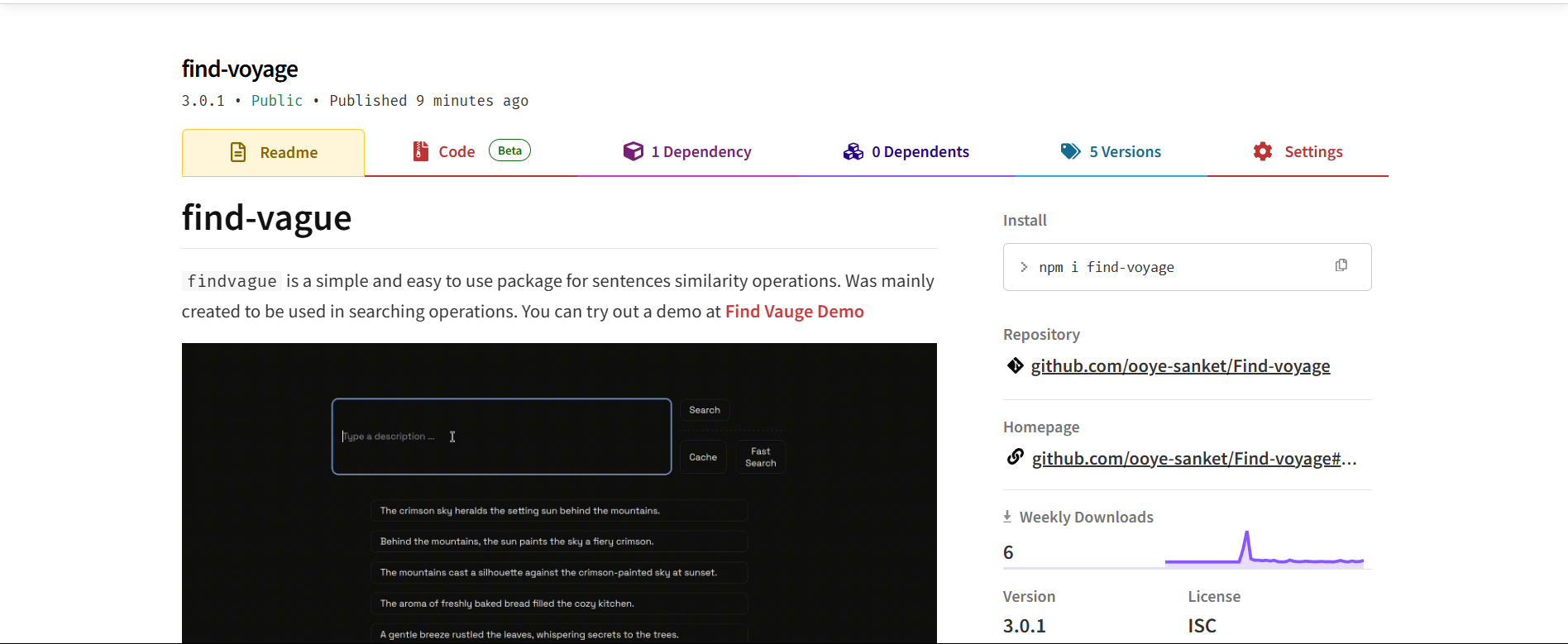
Task: Click the Repository section heading
Action: (x=1041, y=335)
